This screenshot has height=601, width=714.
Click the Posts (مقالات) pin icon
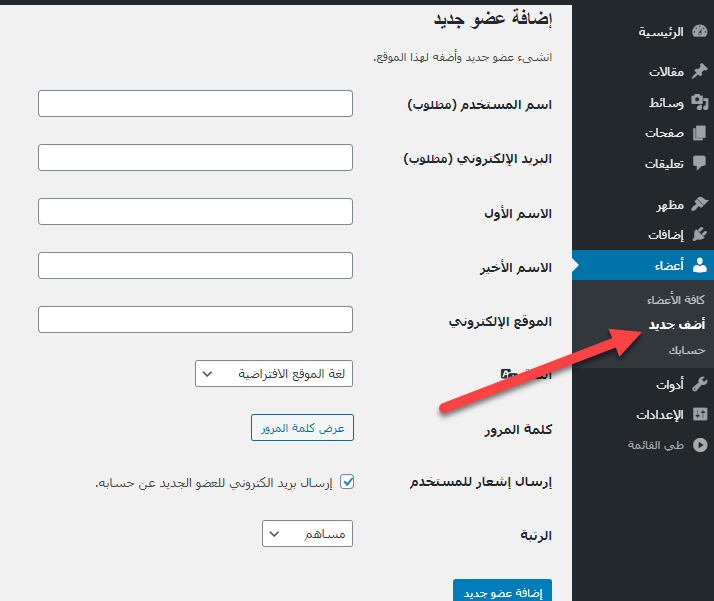tap(699, 72)
